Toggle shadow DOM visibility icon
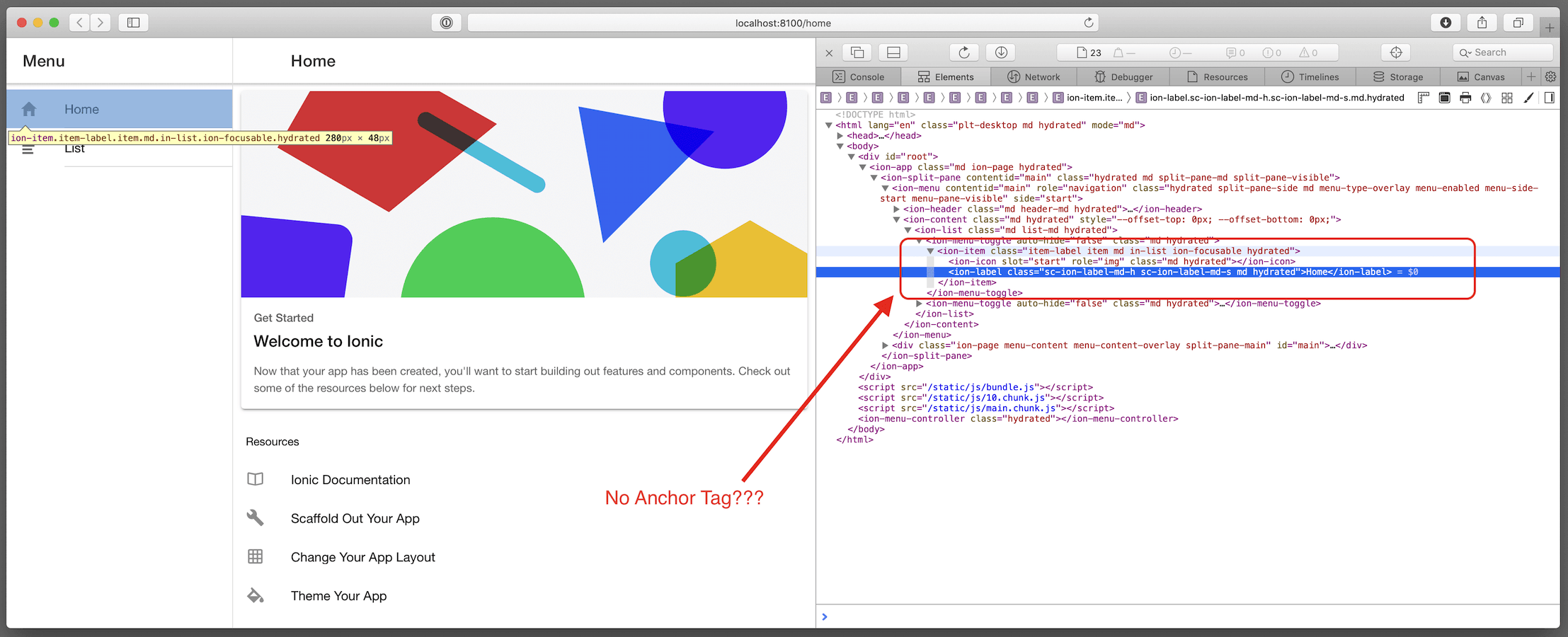 (x=1486, y=98)
